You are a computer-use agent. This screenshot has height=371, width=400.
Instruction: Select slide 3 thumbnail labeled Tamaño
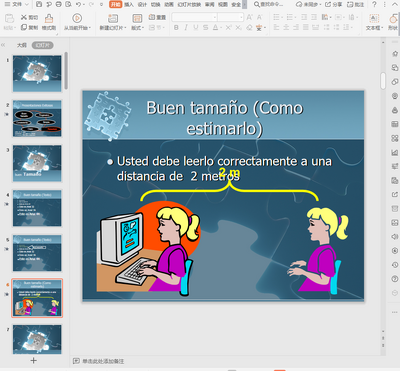pos(37,163)
